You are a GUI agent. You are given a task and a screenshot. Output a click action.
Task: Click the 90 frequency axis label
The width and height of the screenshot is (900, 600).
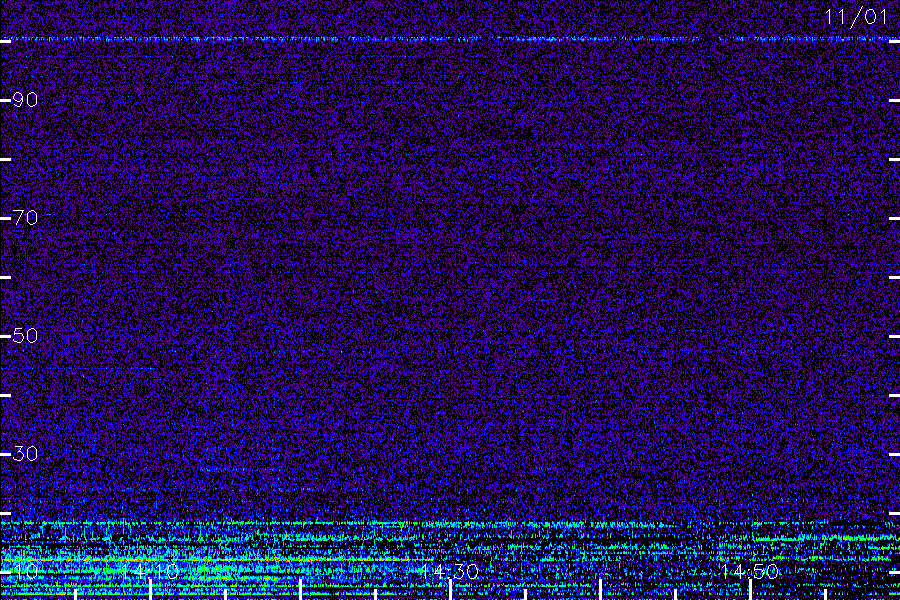(x=25, y=100)
